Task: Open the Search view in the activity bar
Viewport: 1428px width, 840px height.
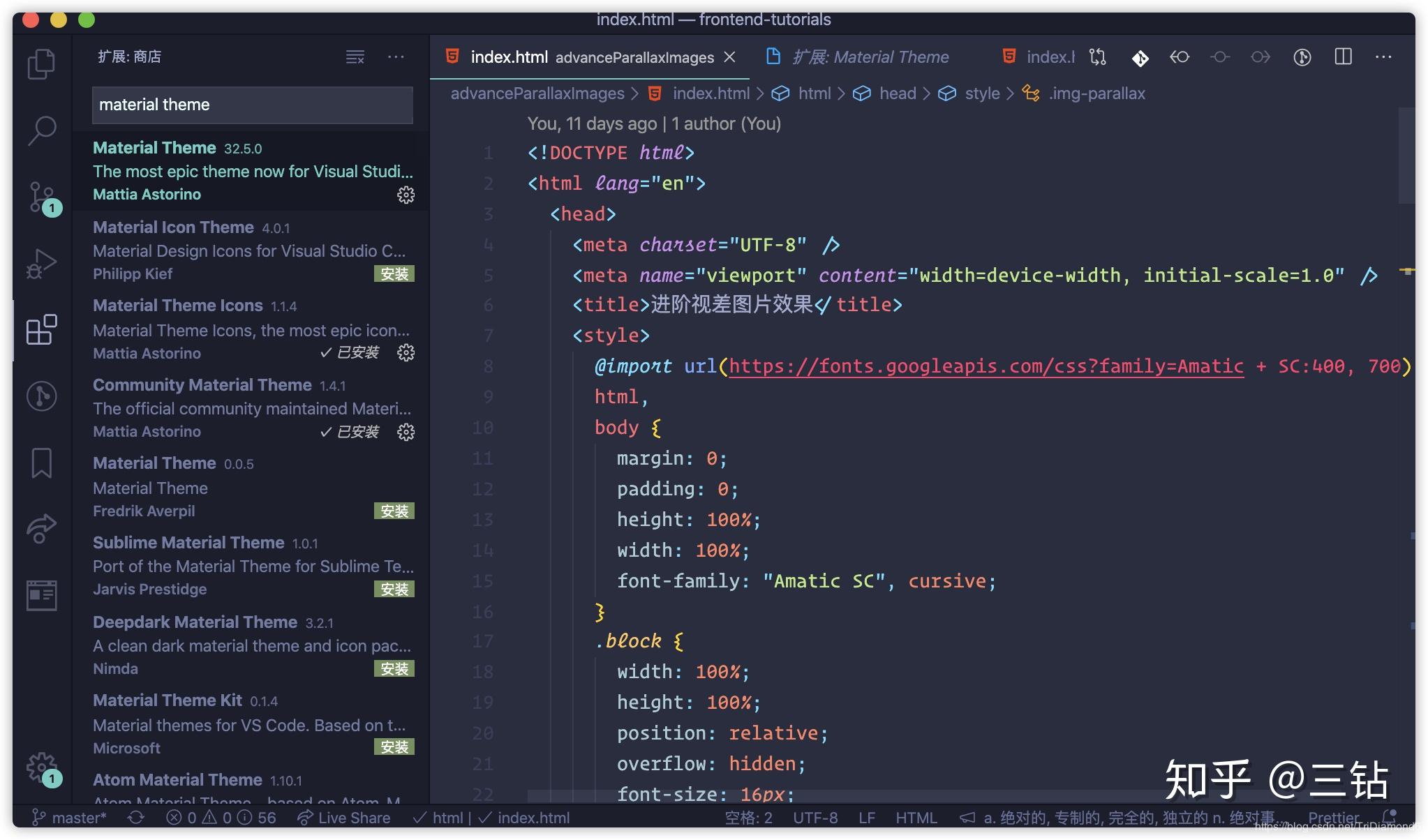Action: click(42, 129)
